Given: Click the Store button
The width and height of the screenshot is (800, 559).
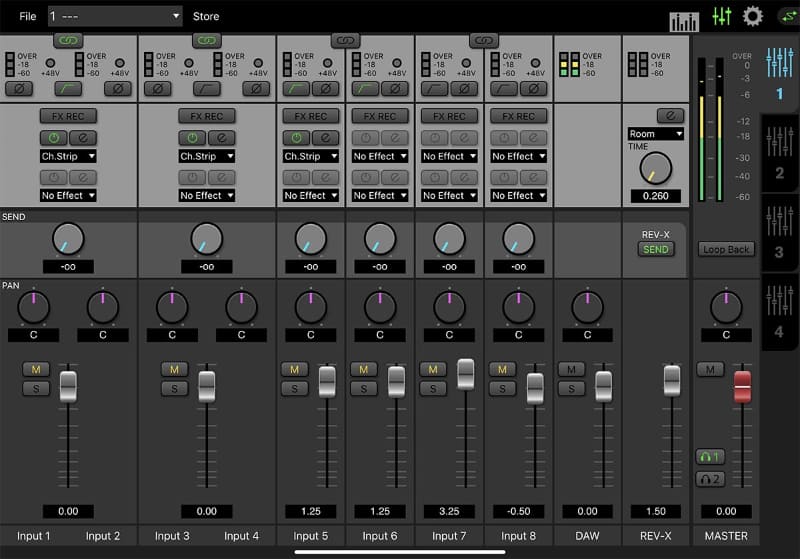Looking at the screenshot, I should 206,16.
